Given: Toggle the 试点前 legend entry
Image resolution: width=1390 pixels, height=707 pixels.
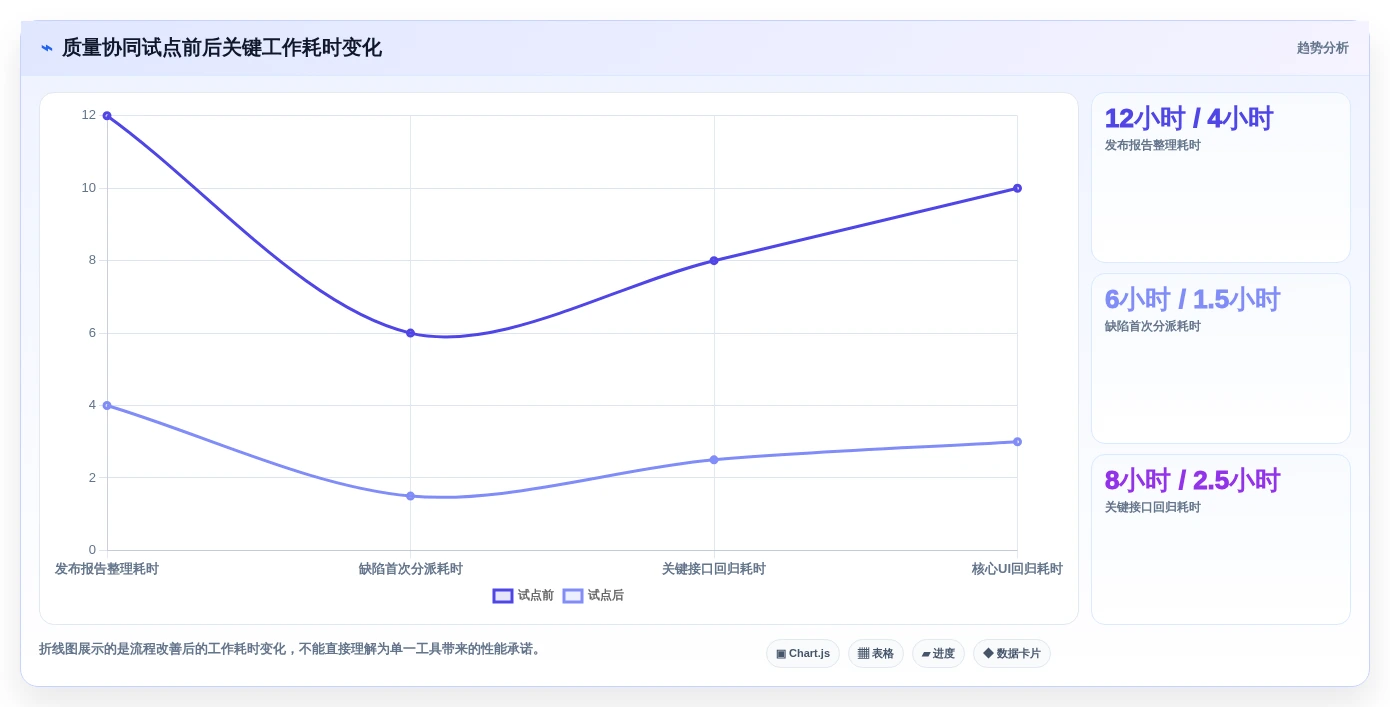Looking at the screenshot, I should click(x=523, y=596).
